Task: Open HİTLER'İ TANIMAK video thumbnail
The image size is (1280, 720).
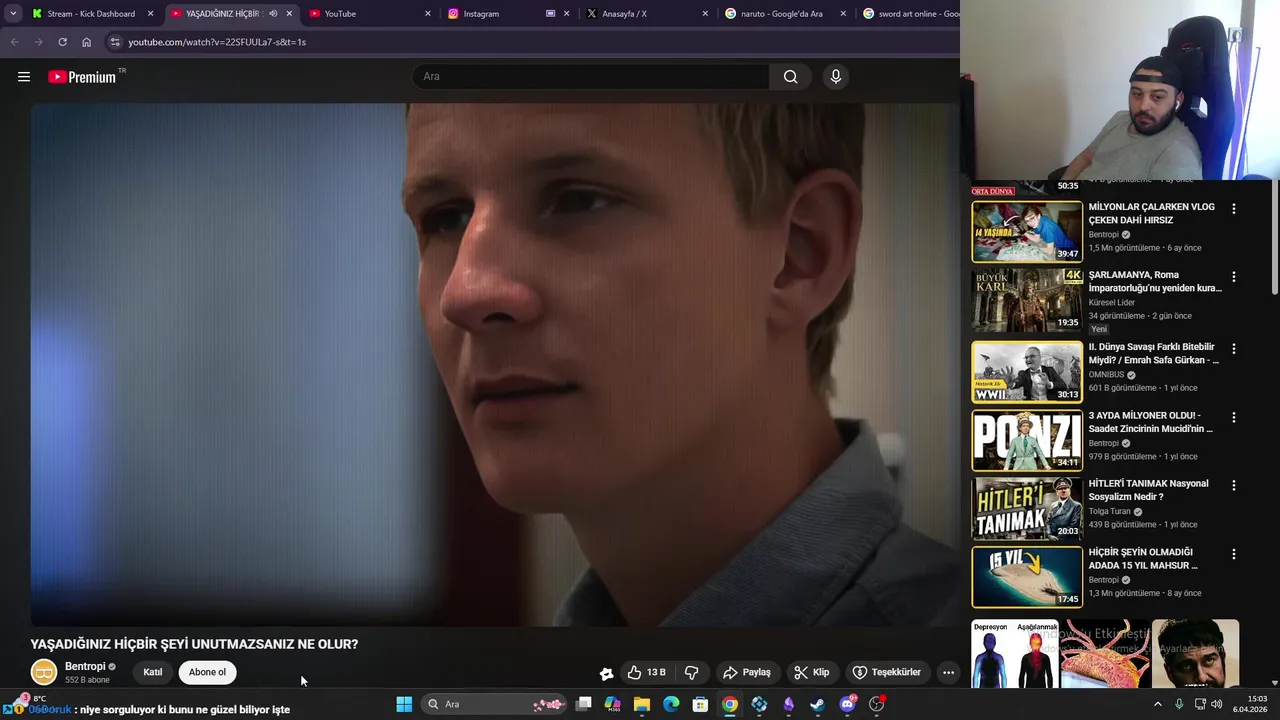Action: (1027, 508)
